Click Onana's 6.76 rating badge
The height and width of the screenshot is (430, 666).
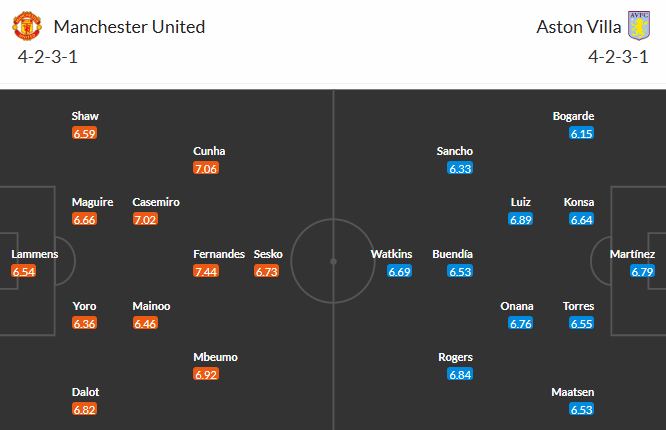pyautogui.click(x=520, y=323)
